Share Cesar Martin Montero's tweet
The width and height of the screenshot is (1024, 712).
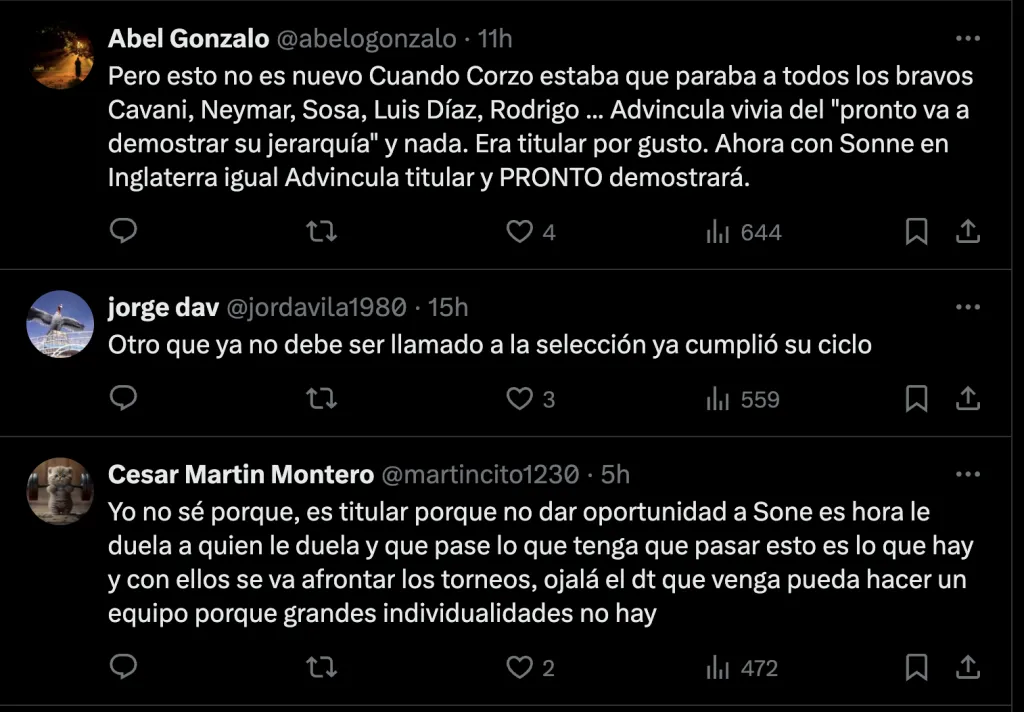point(967,667)
